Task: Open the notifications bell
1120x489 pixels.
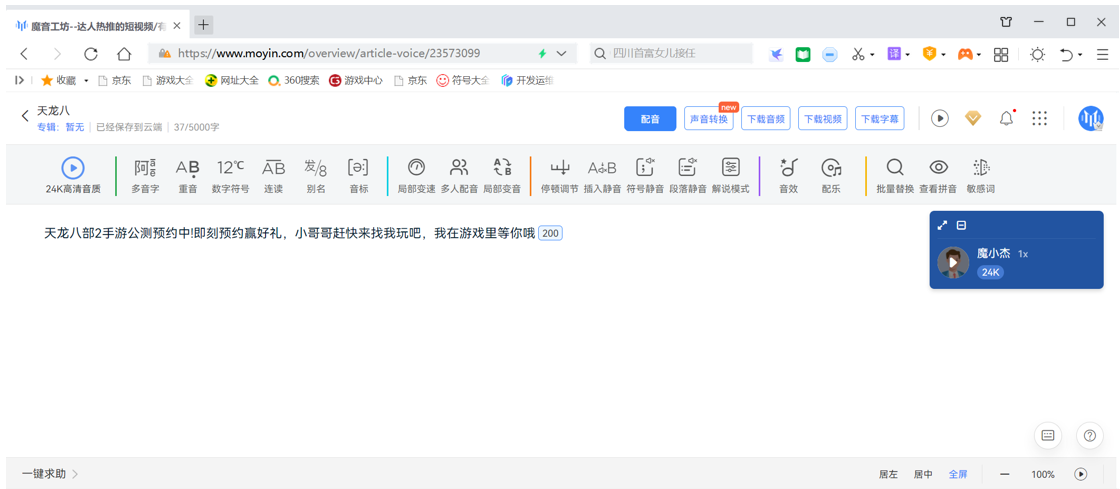Action: (1006, 119)
